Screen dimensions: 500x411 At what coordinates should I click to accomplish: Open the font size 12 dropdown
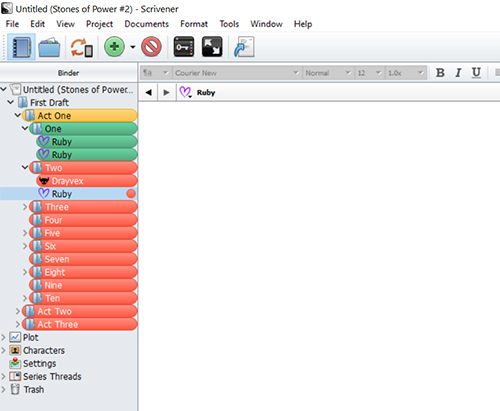click(x=369, y=73)
